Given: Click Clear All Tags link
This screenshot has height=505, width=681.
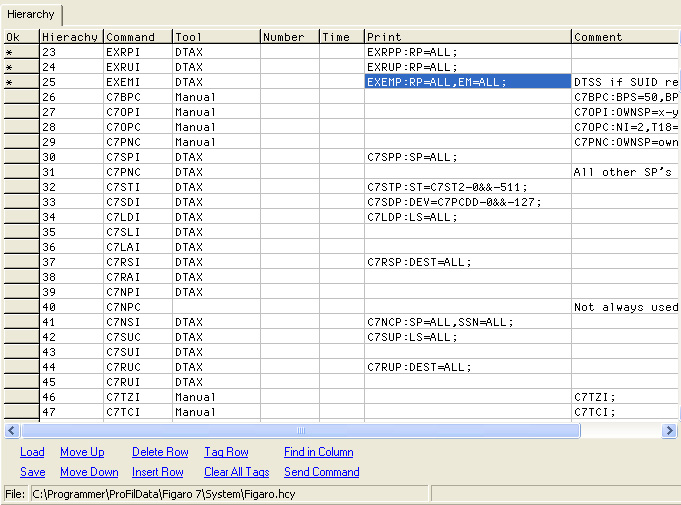Looking at the screenshot, I should [237, 472].
